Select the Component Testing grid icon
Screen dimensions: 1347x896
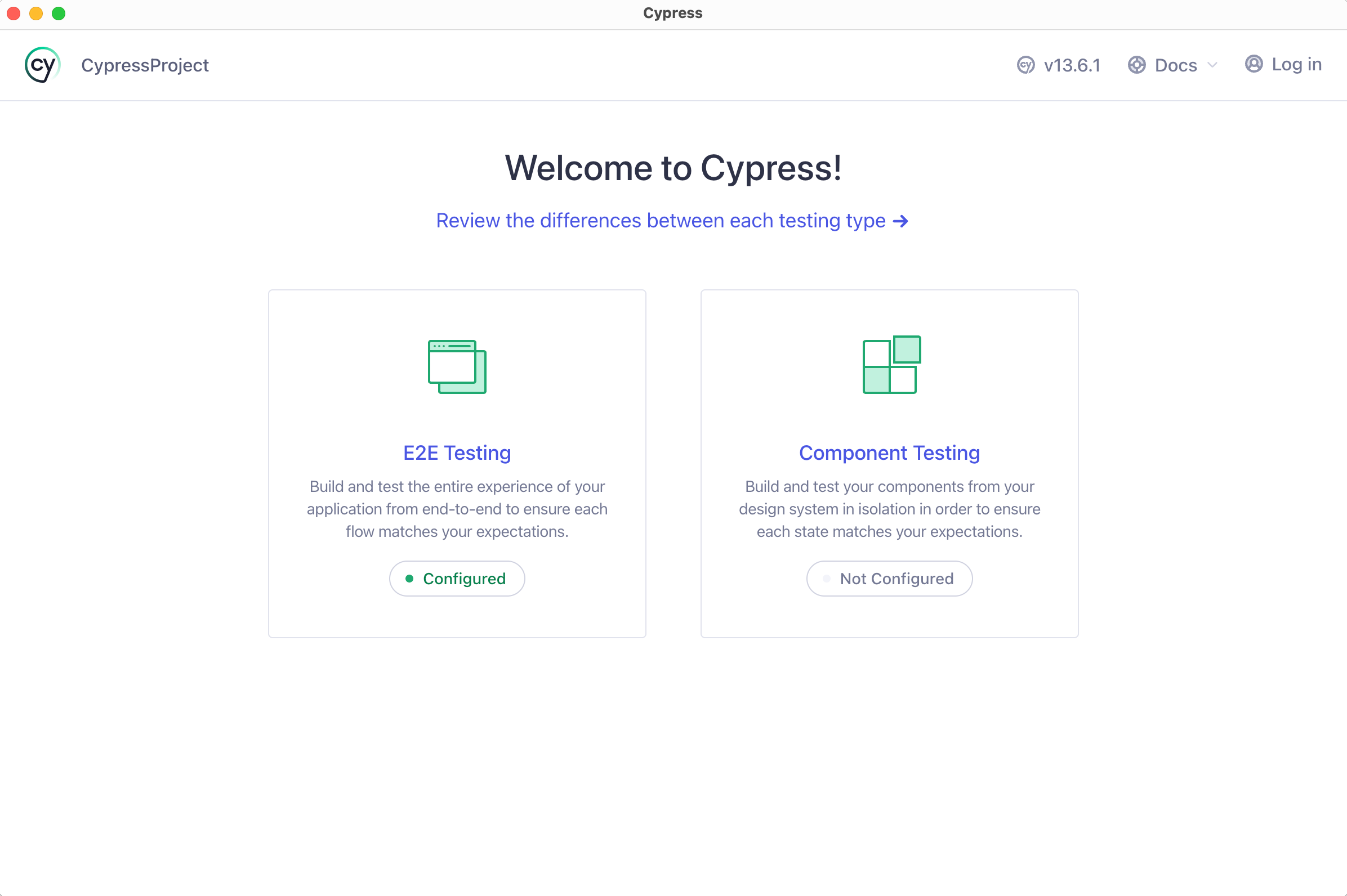(x=890, y=365)
